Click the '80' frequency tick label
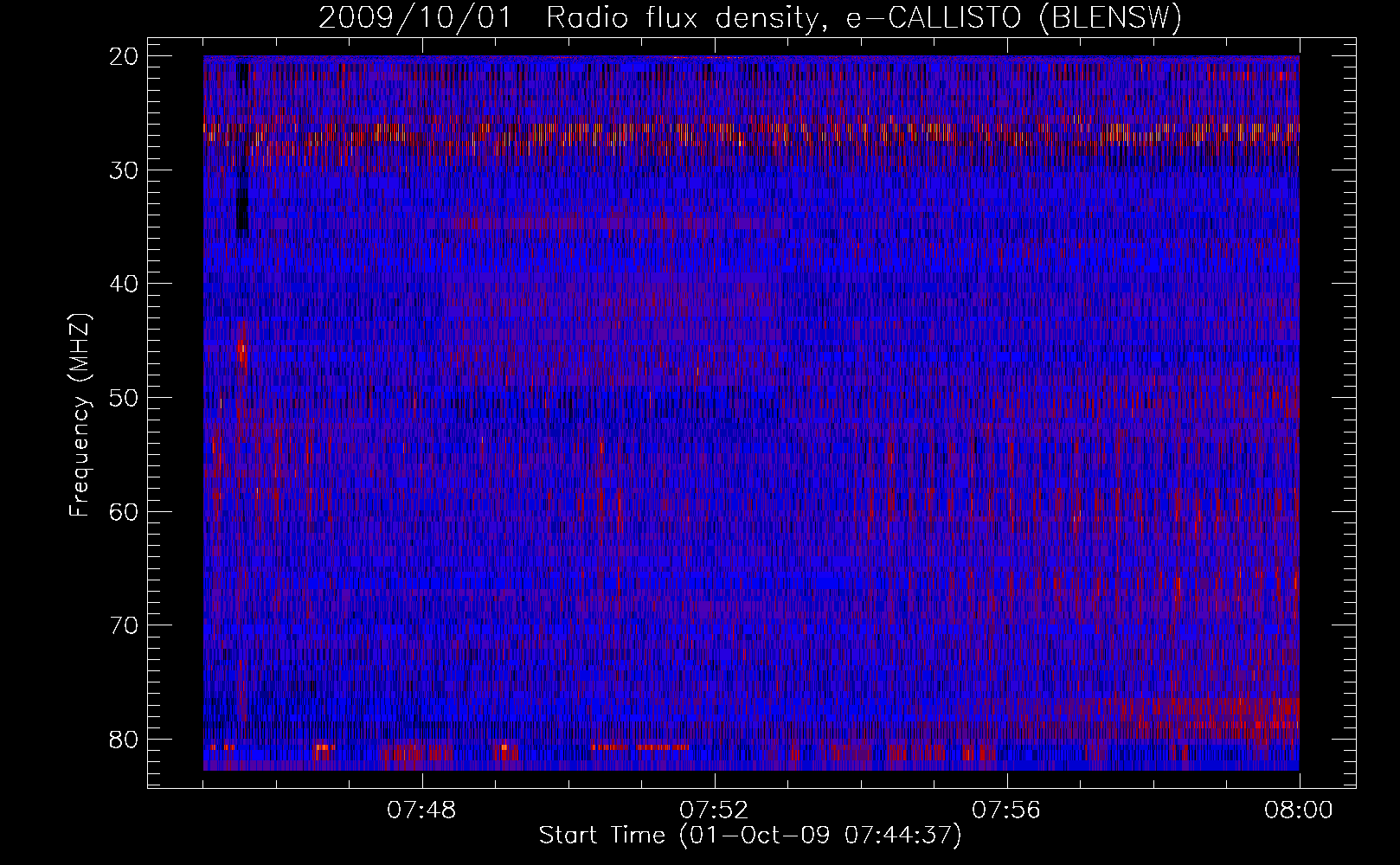The height and width of the screenshot is (865, 1400). (125, 740)
